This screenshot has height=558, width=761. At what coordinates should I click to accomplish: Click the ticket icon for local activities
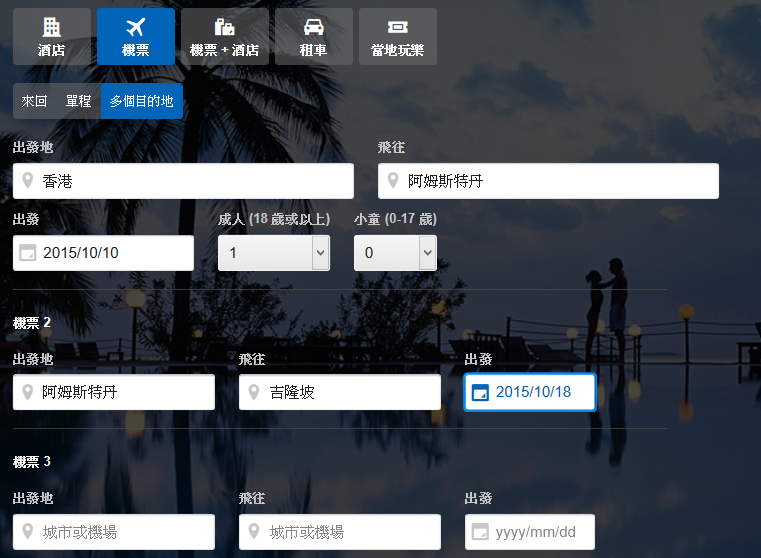click(397, 27)
